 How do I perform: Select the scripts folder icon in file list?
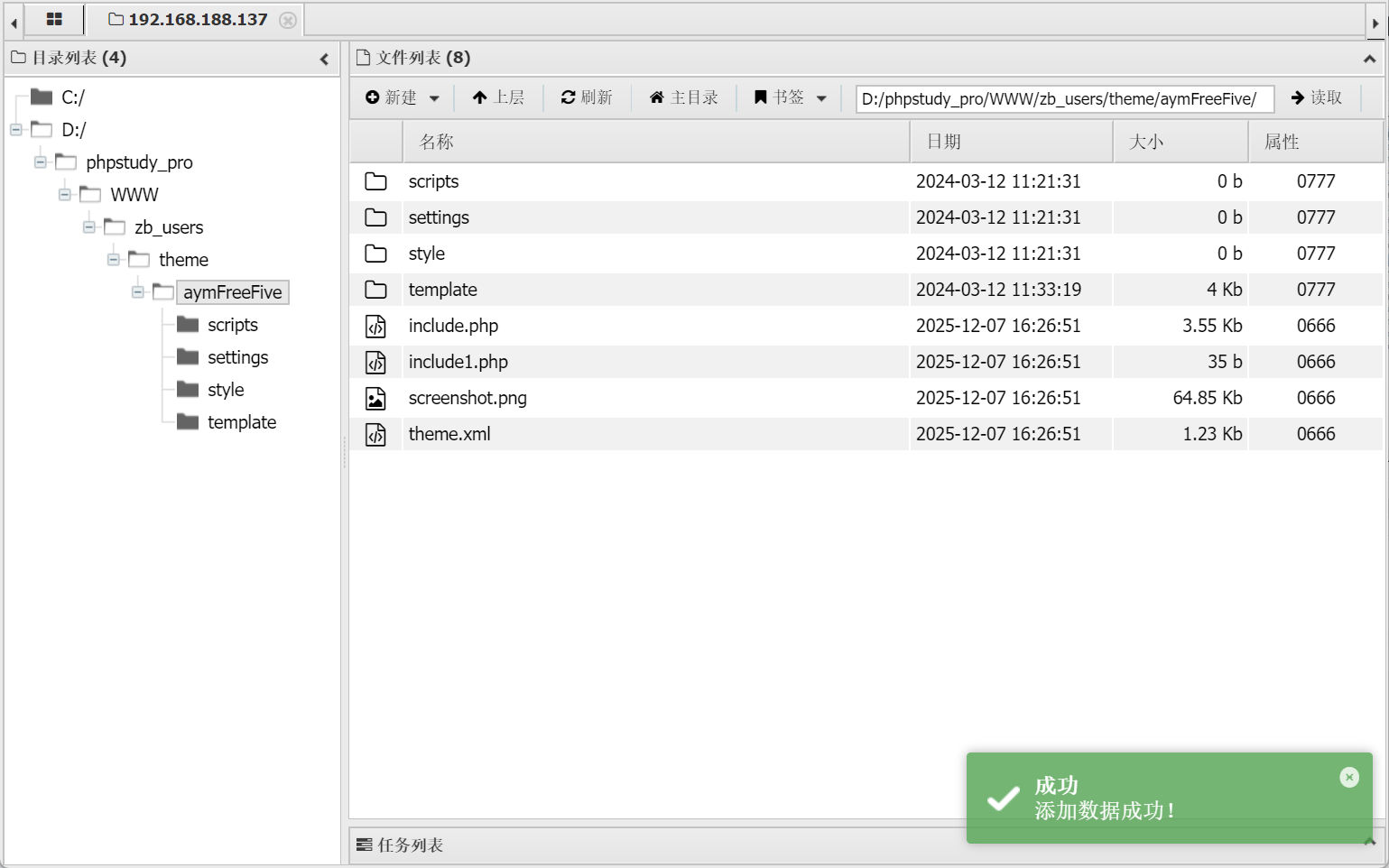tap(375, 181)
